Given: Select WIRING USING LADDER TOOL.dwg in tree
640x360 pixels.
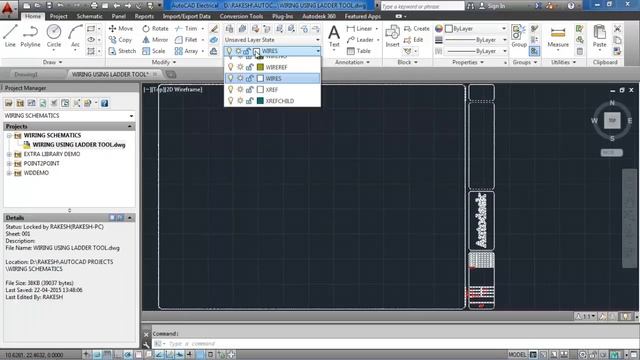Looking at the screenshot, I should click(78, 145).
